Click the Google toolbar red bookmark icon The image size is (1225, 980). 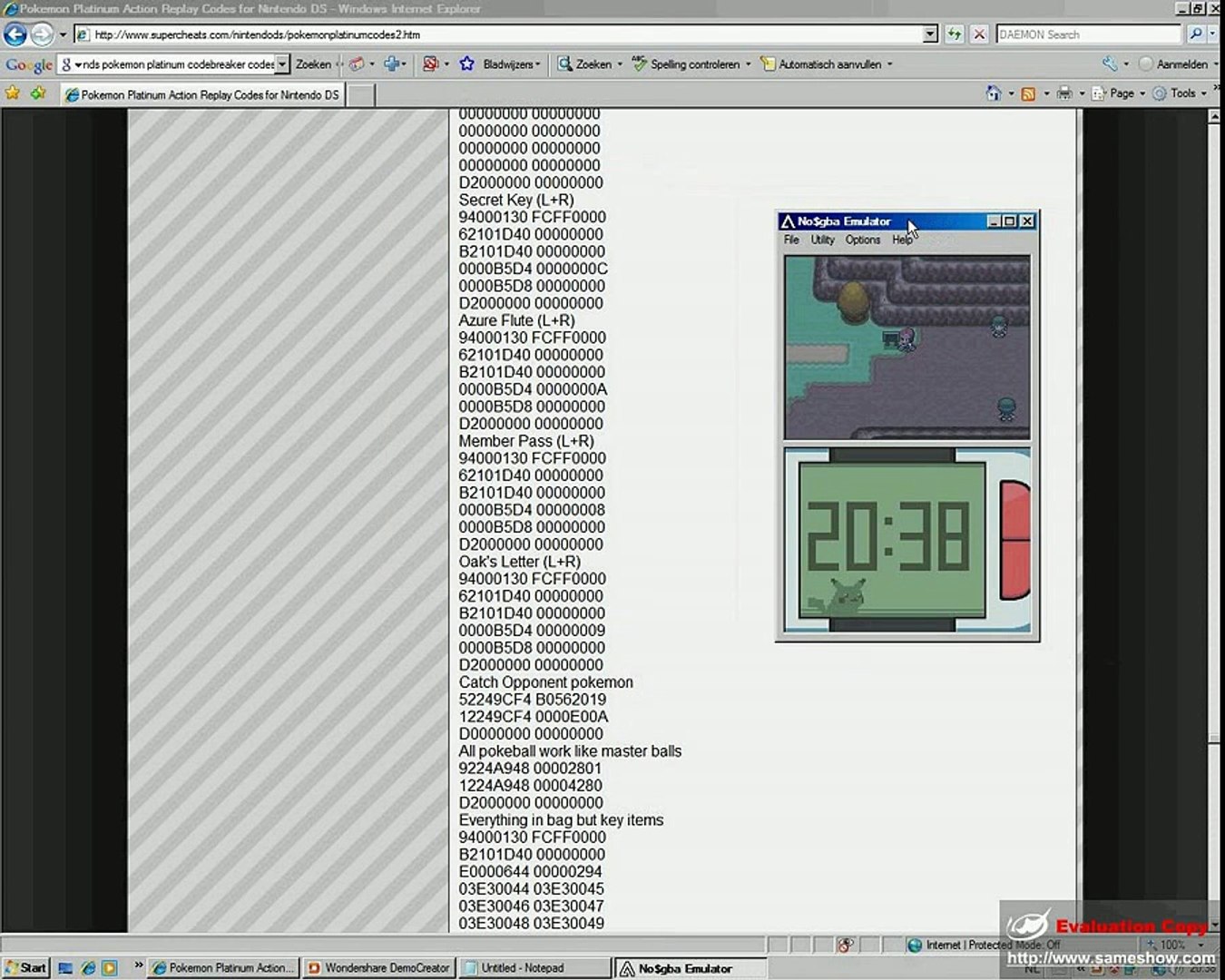(430, 64)
